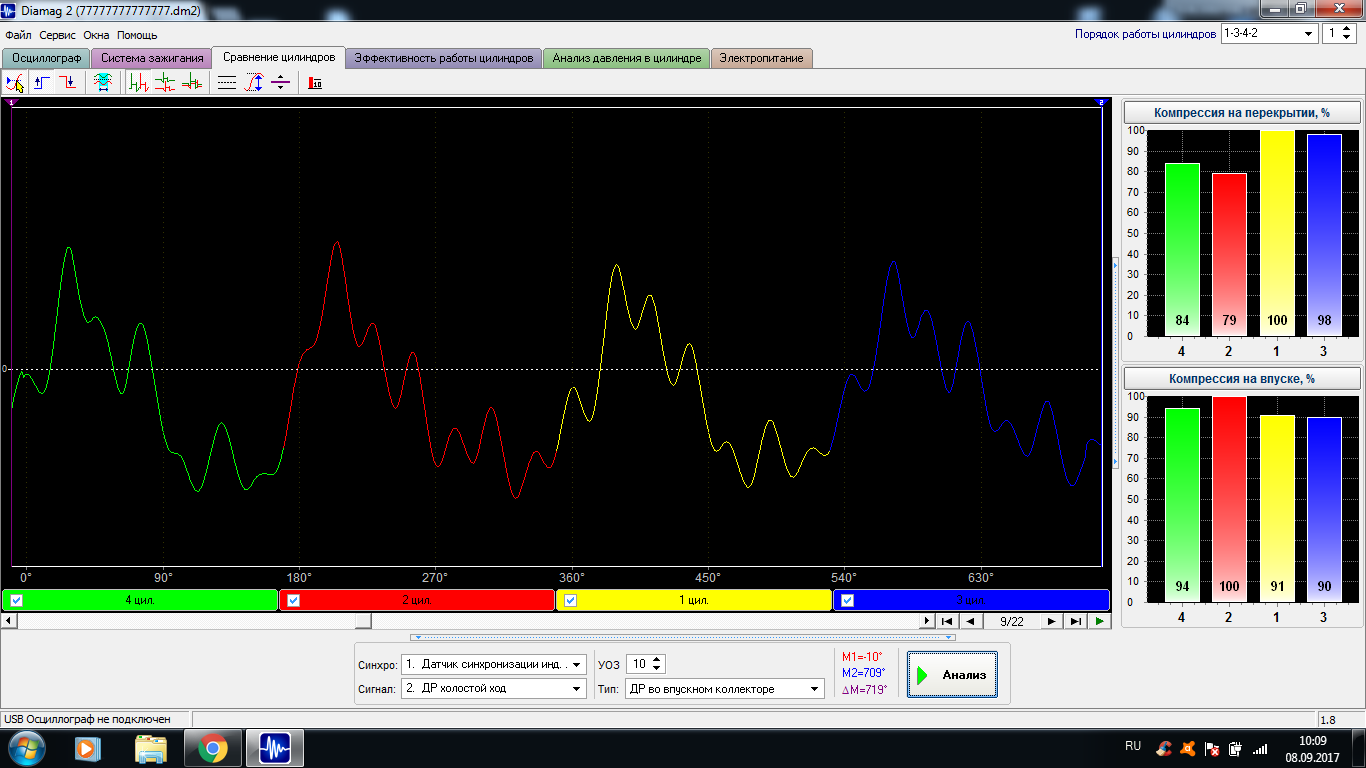Click the lower side arrow on chart edge
The image size is (1366, 768).
(x=1115, y=462)
